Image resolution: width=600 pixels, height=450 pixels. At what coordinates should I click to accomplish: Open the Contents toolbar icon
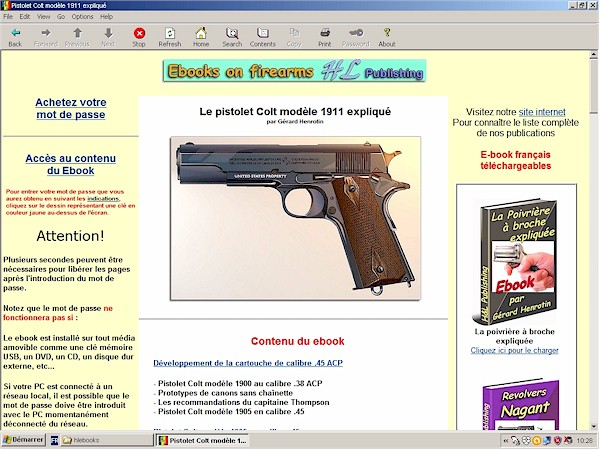tap(263, 33)
